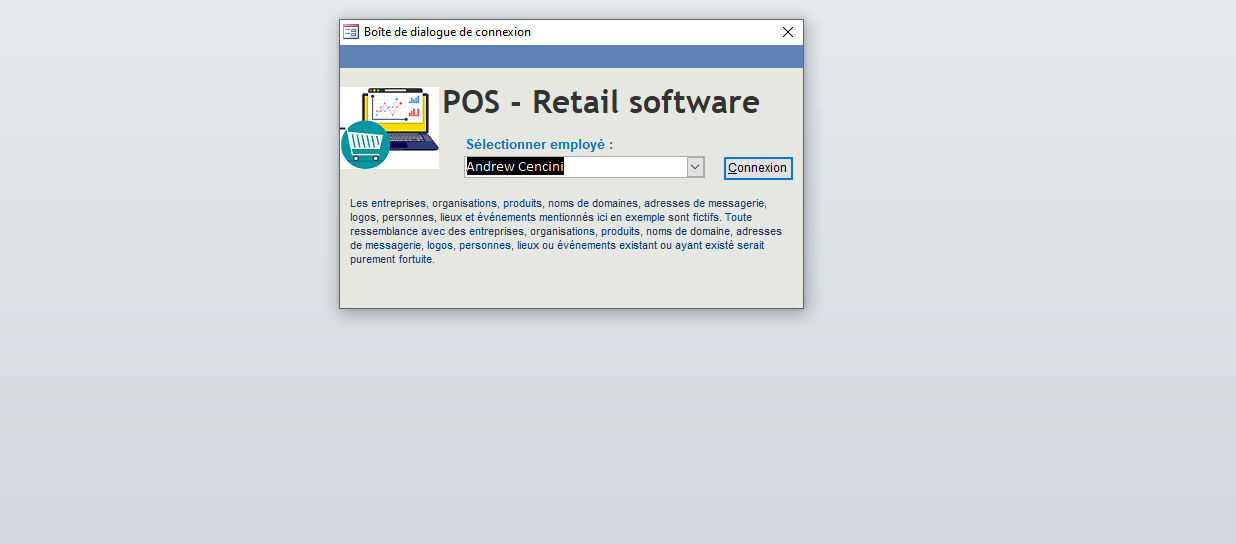Screen dimensions: 1236x544
Task: Click the 'Sélectionner employé :' label
Action: (539, 144)
